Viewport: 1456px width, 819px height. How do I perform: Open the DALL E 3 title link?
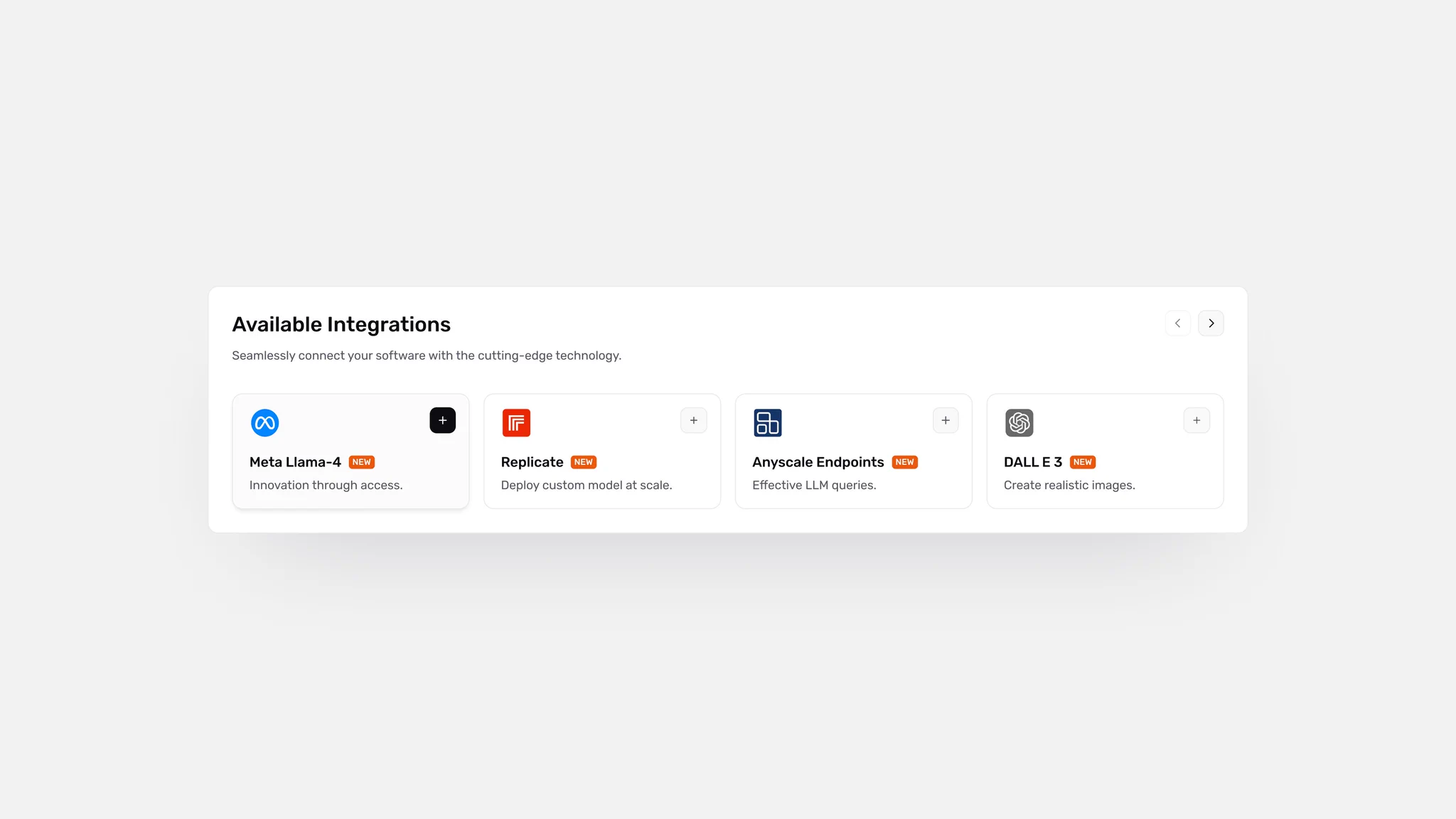[x=1033, y=462]
